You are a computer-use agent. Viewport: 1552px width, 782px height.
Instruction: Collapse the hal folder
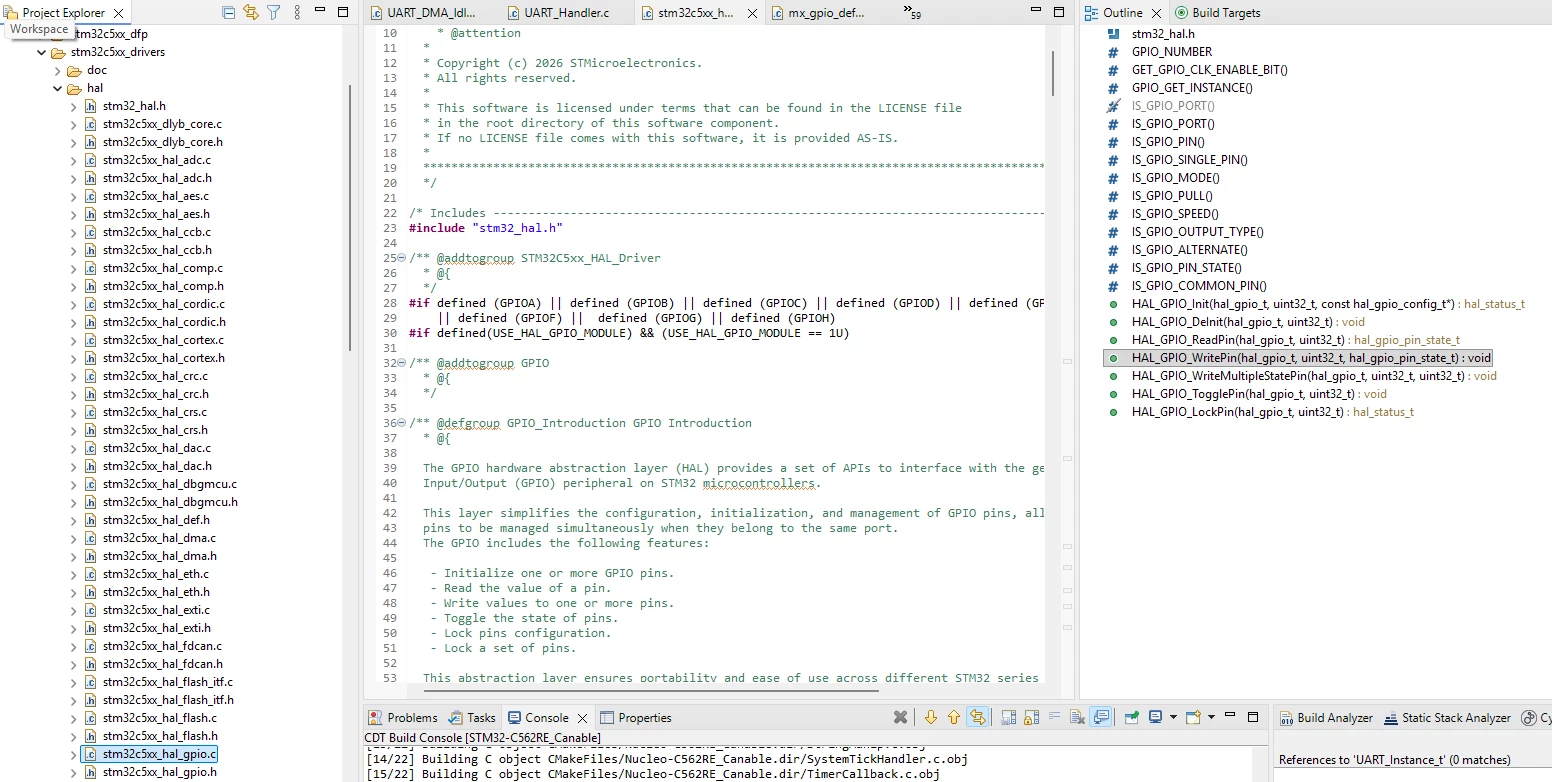[x=57, y=88]
